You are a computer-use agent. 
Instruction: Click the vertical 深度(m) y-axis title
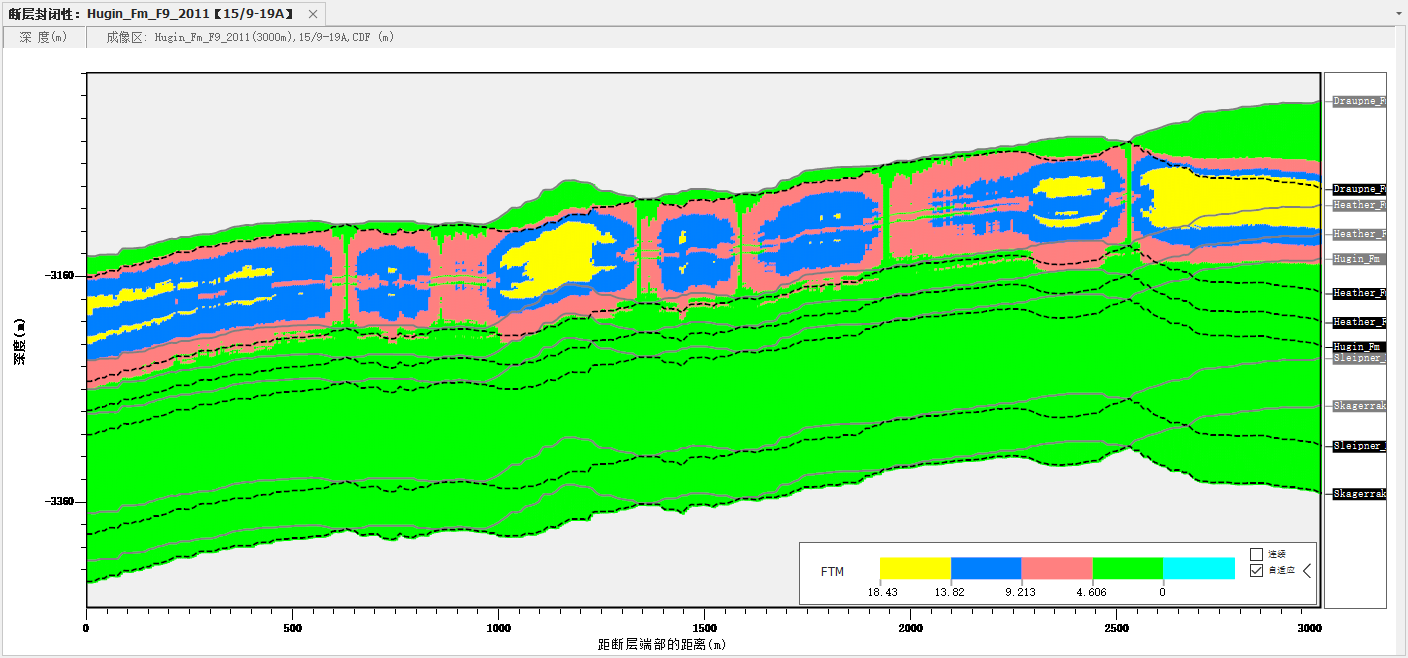[x=20, y=341]
